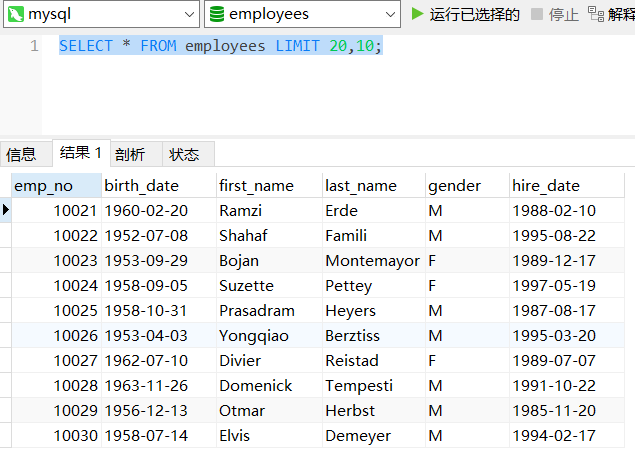Click the 停止 stop button
The height and width of the screenshot is (465, 635).
555,15
